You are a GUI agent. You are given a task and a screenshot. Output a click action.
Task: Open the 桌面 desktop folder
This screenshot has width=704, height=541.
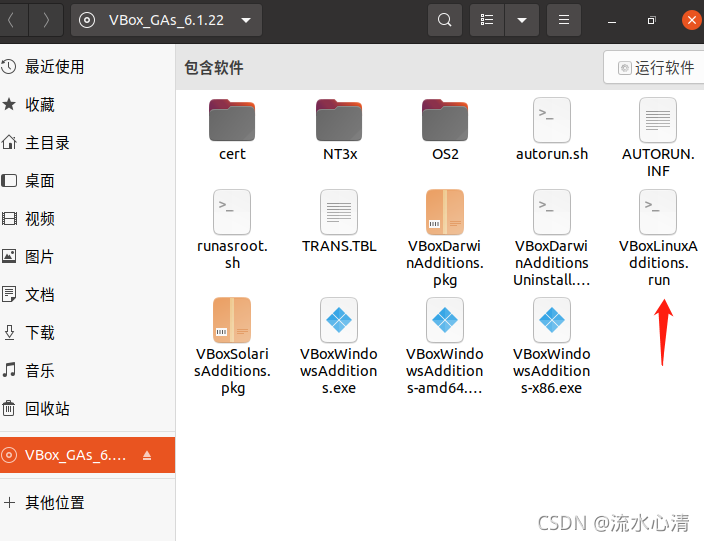point(88,180)
